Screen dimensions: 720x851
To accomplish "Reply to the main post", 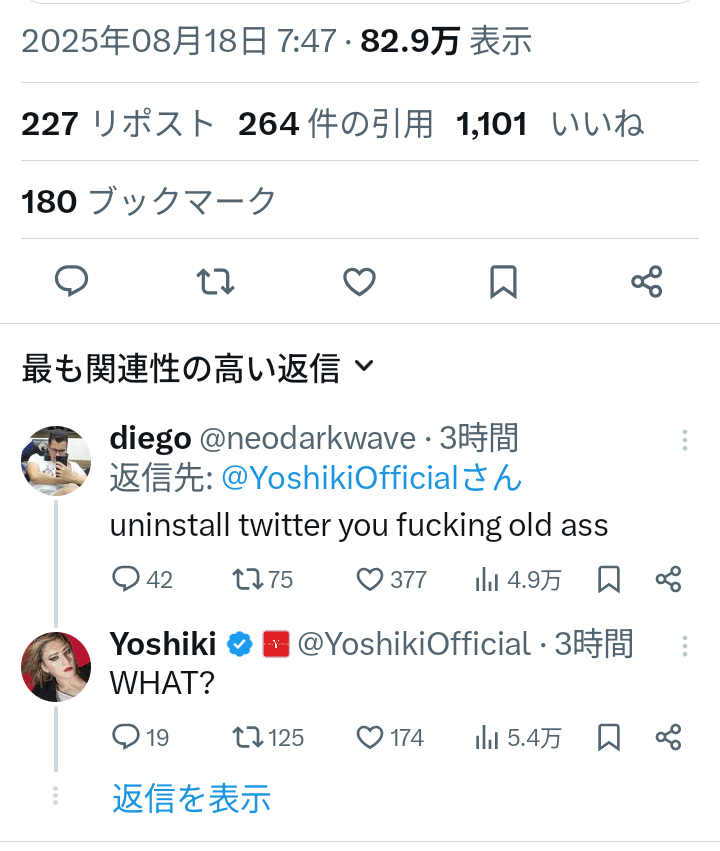I will coord(71,283).
